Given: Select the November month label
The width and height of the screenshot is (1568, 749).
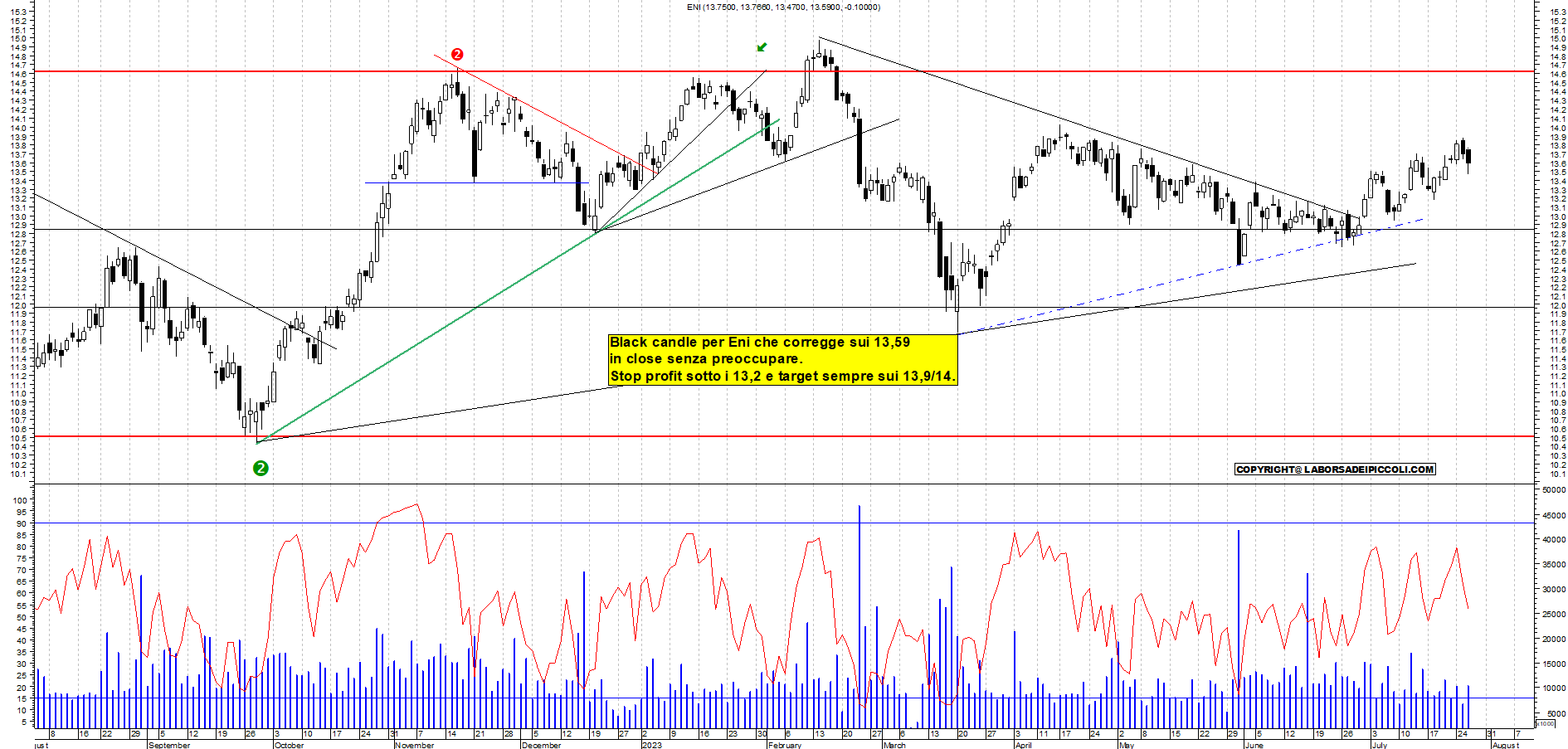Looking at the screenshot, I should tap(415, 745).
